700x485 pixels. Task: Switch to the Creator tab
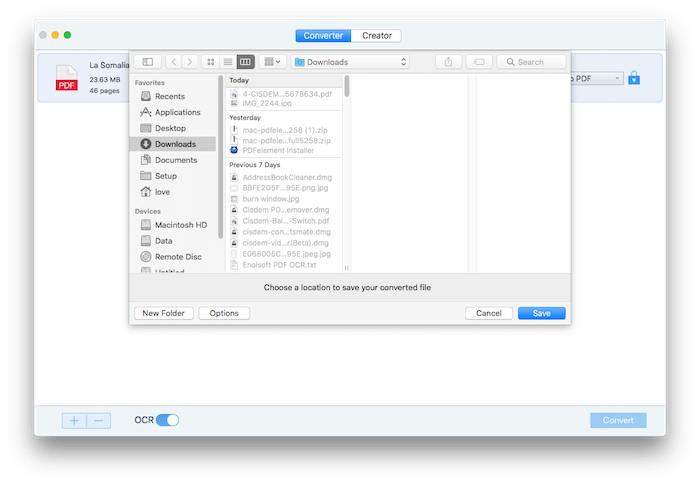[x=377, y=36]
